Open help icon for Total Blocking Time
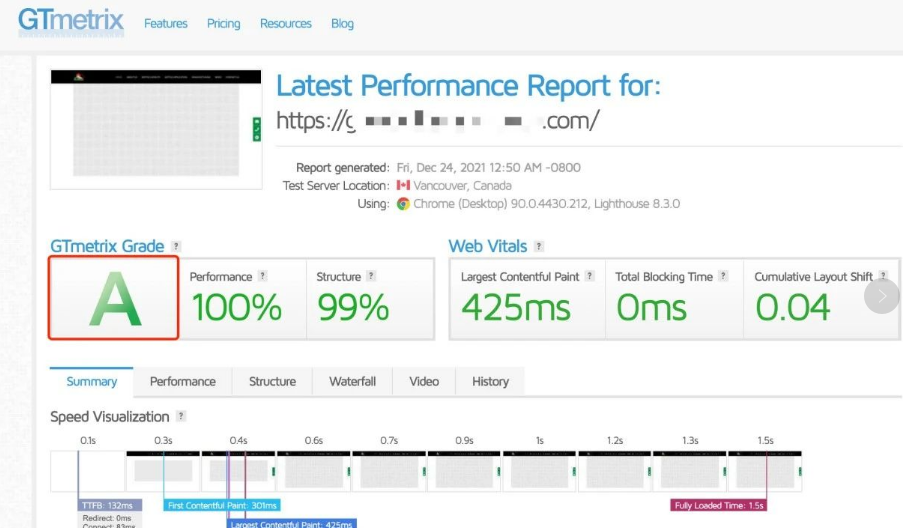 723,276
